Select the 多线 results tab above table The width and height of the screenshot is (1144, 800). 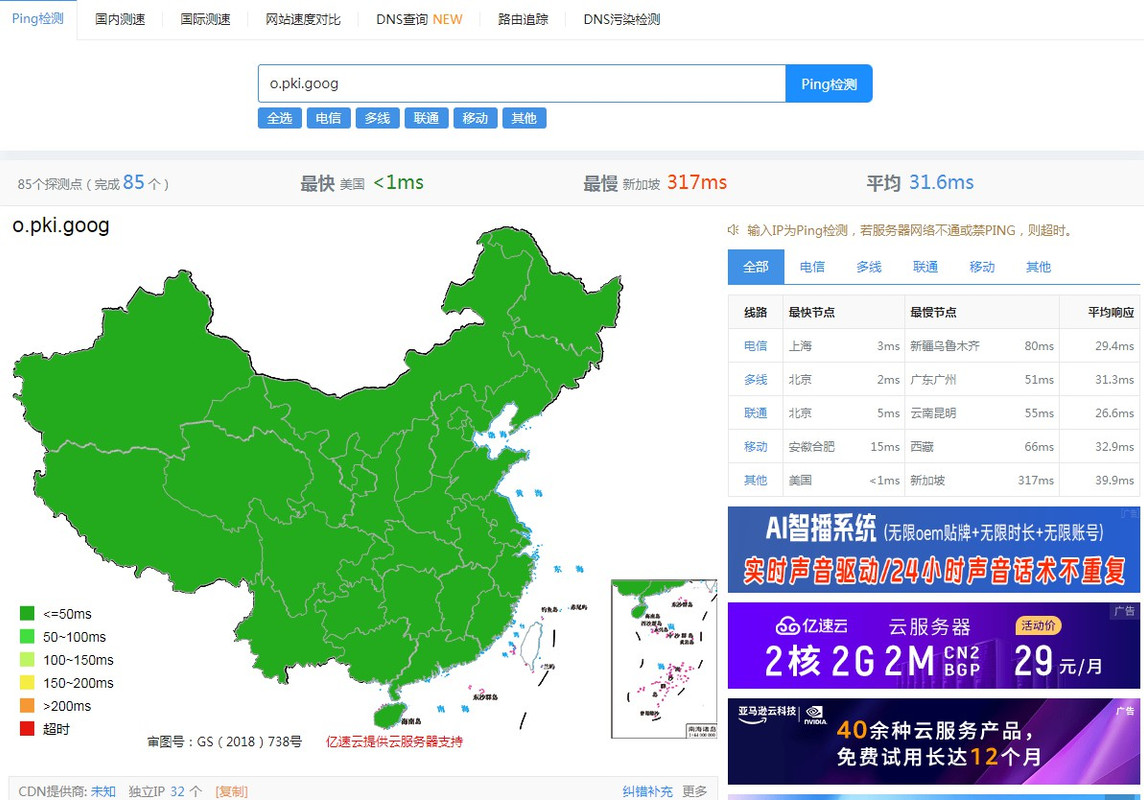tap(869, 267)
